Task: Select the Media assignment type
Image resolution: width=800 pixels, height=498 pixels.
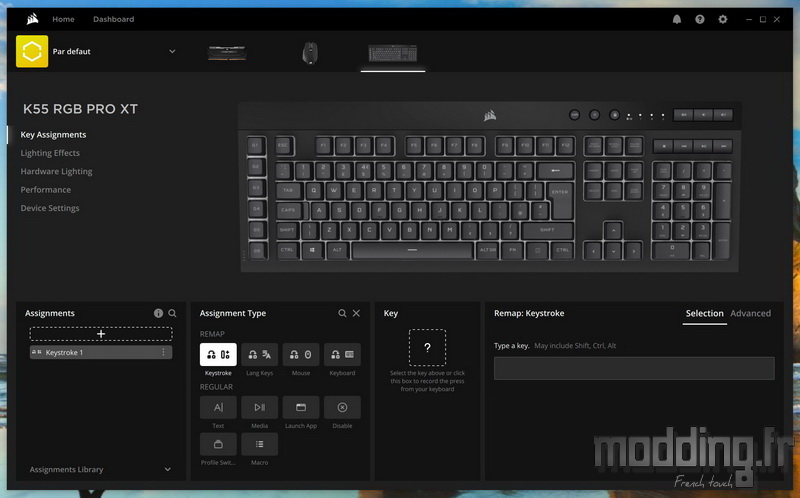Action: click(x=259, y=407)
